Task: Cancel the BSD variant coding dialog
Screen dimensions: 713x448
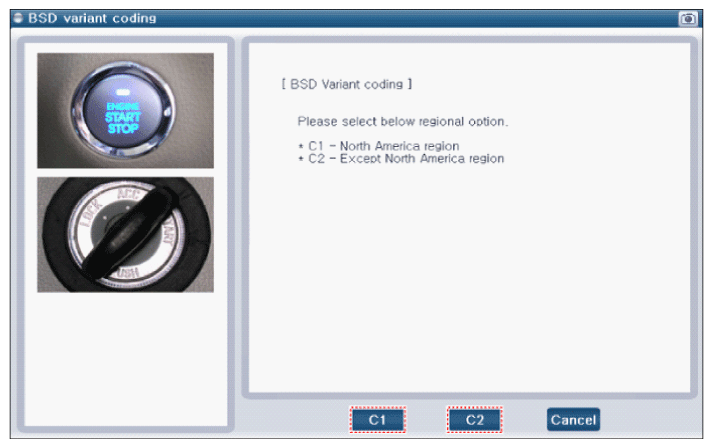Action: click(573, 420)
